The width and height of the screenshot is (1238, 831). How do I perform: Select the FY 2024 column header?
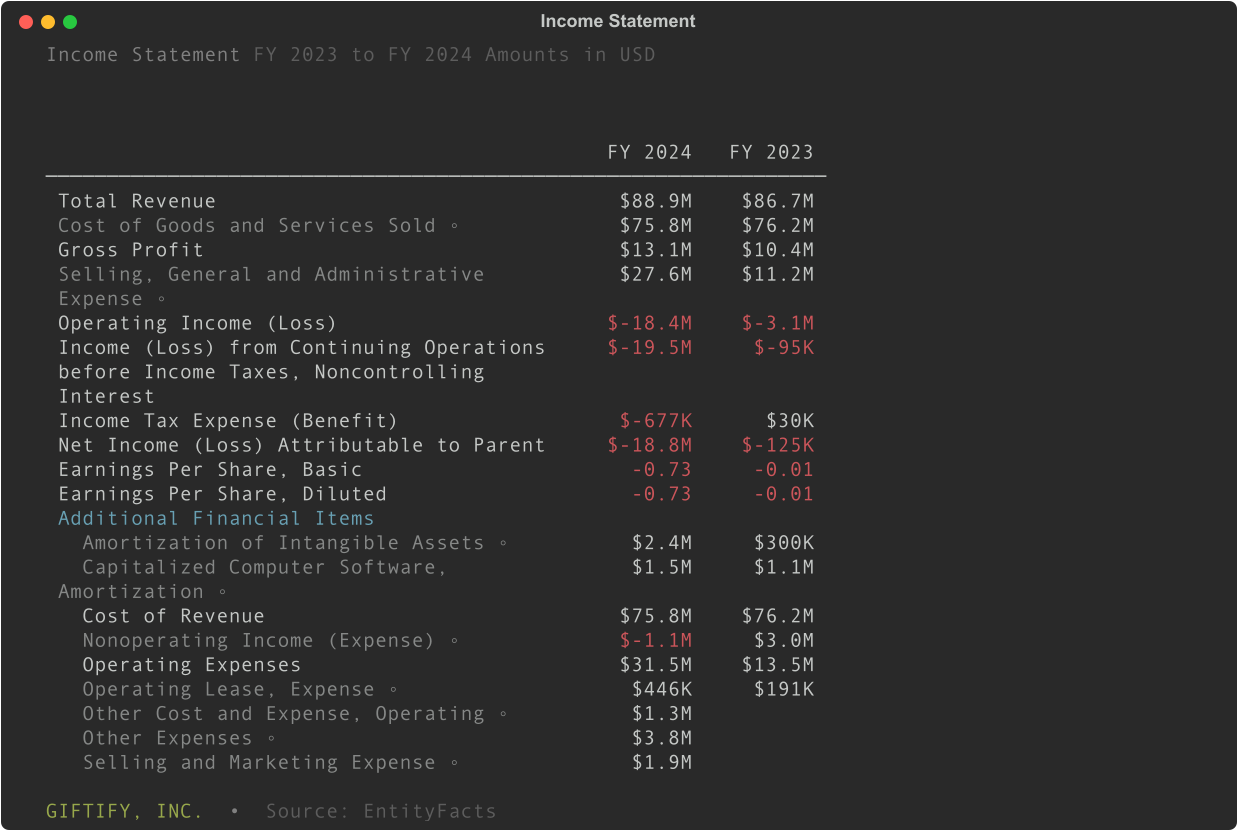pyautogui.click(x=649, y=152)
